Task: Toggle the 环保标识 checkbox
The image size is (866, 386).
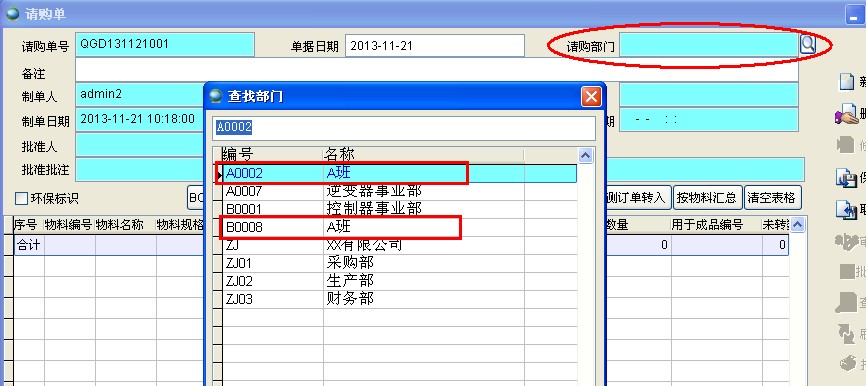Action: pyautogui.click(x=21, y=198)
